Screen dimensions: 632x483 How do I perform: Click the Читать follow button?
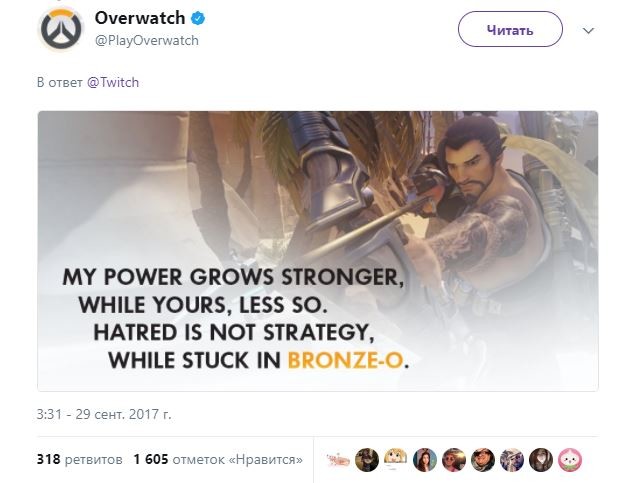510,29
